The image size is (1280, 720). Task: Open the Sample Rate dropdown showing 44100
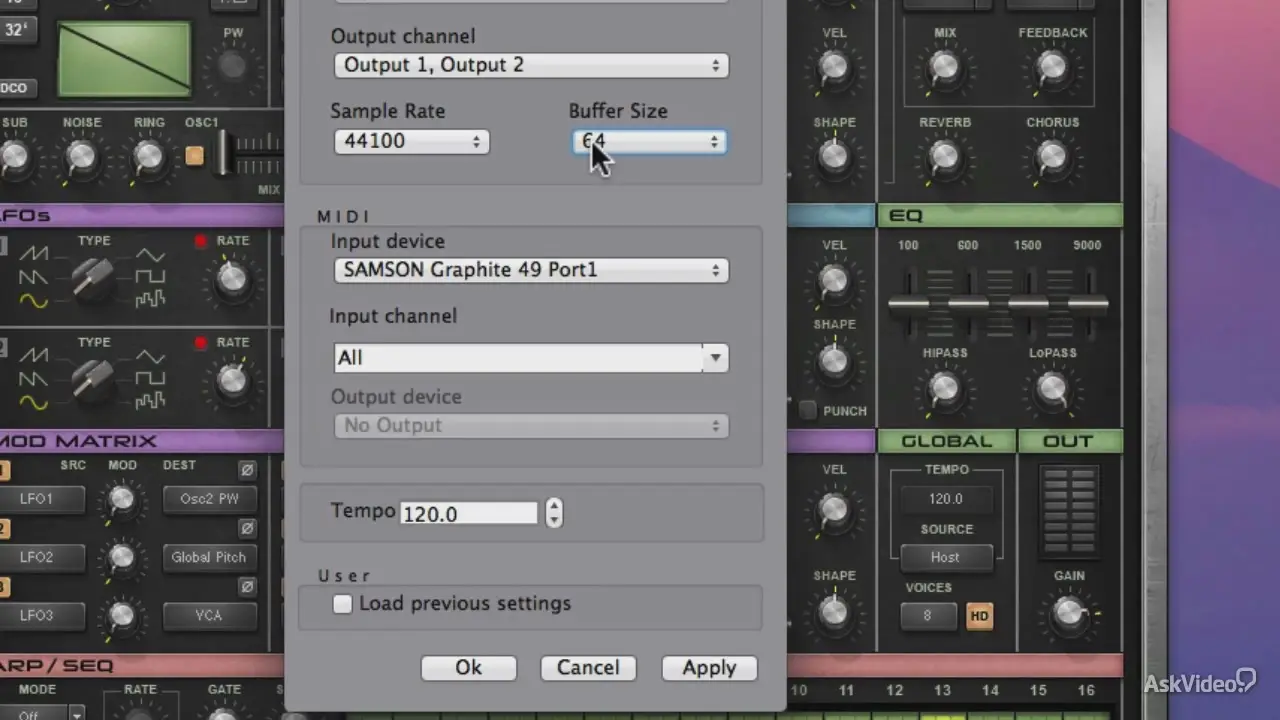click(412, 141)
